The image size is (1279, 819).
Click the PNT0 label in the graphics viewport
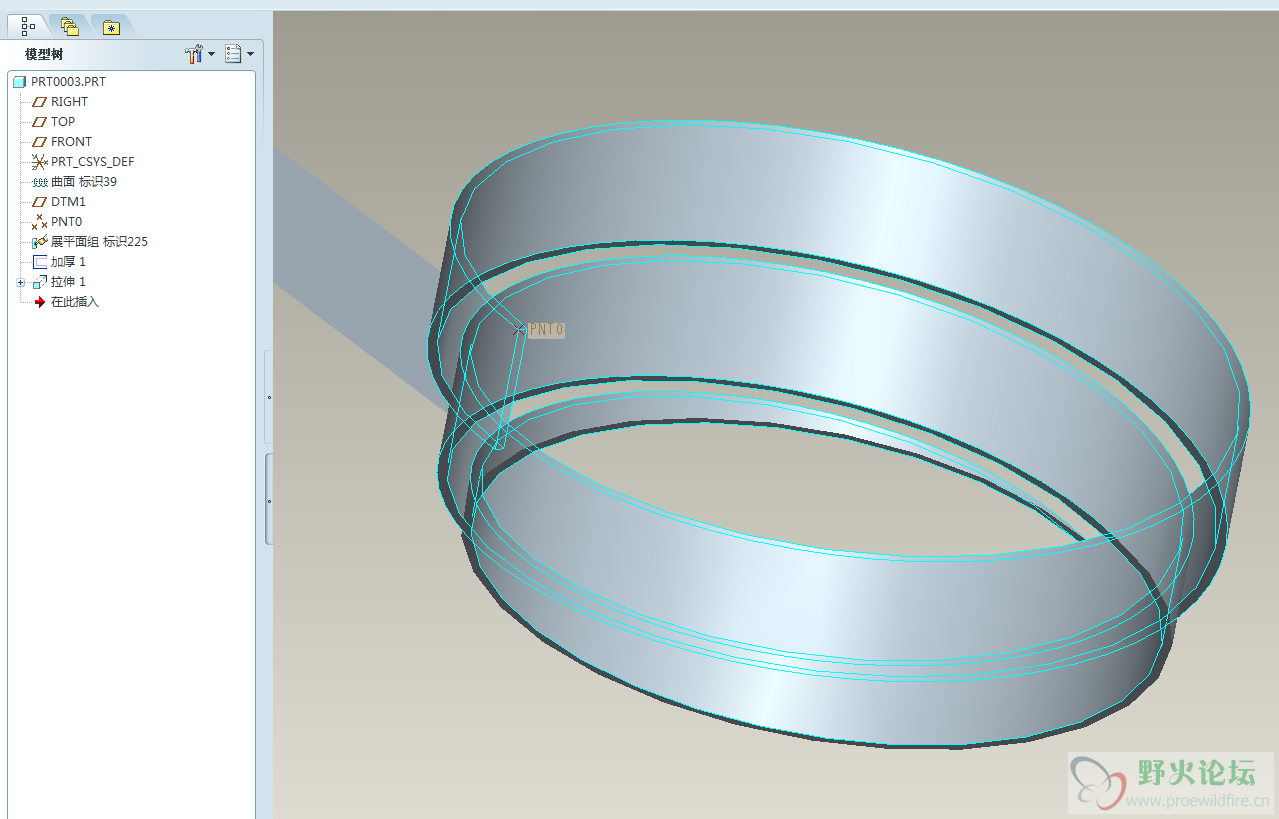point(546,329)
